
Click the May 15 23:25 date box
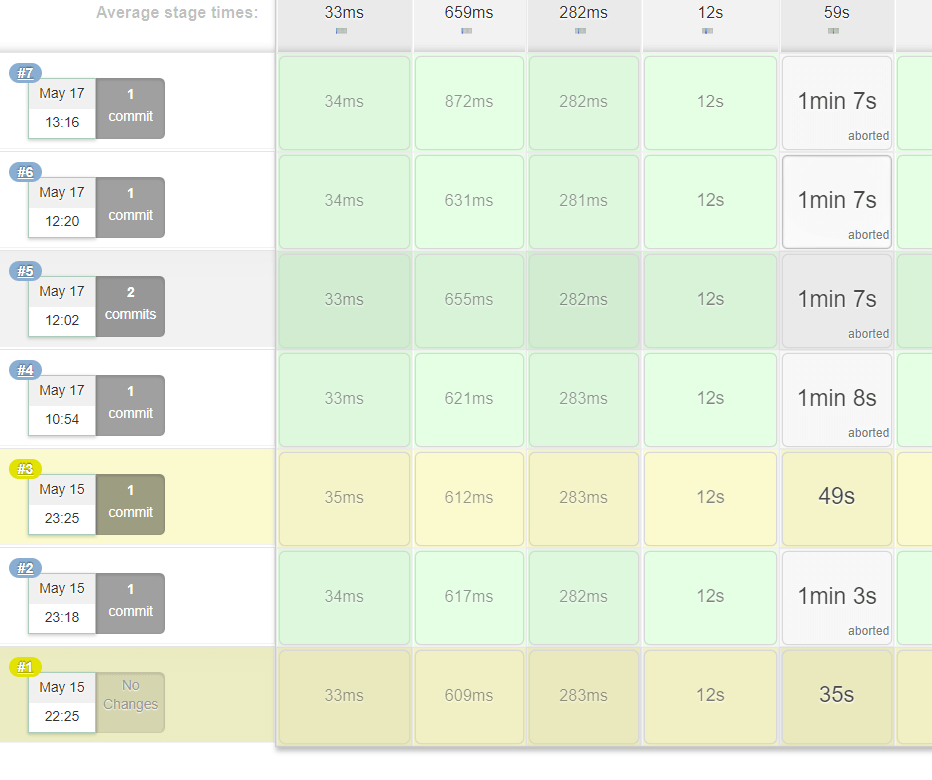[62, 504]
